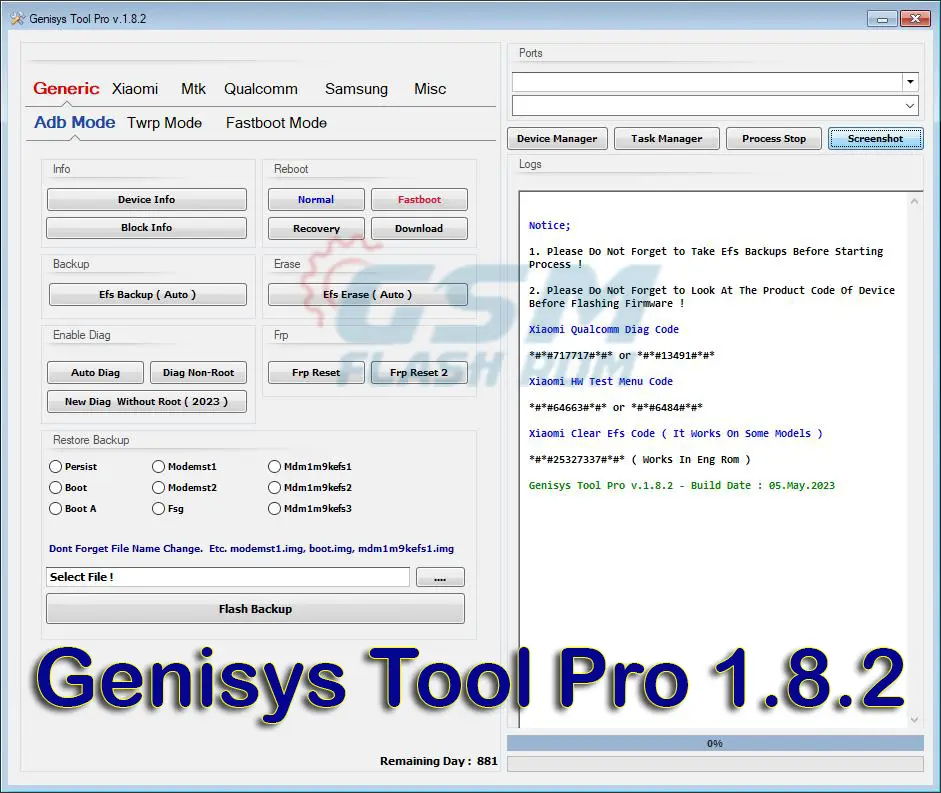Click the 0% progress bar
Viewport: 941px width, 793px height.
tap(714, 743)
